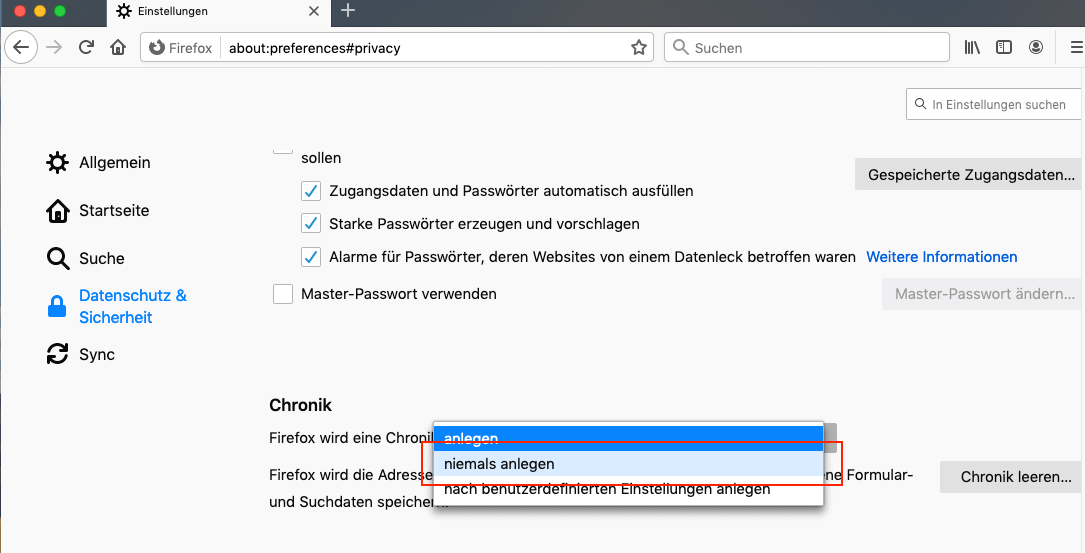Select 'niemals anlegen' option
1085x553 pixels.
(x=628, y=464)
